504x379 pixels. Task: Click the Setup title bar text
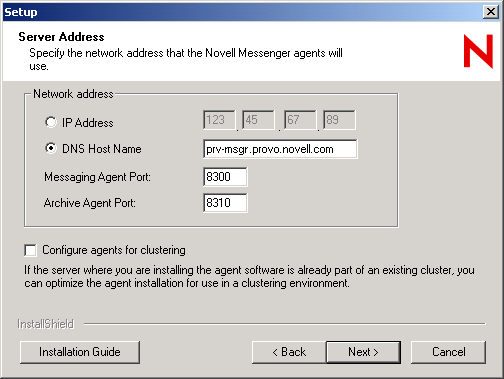[x=21, y=12]
